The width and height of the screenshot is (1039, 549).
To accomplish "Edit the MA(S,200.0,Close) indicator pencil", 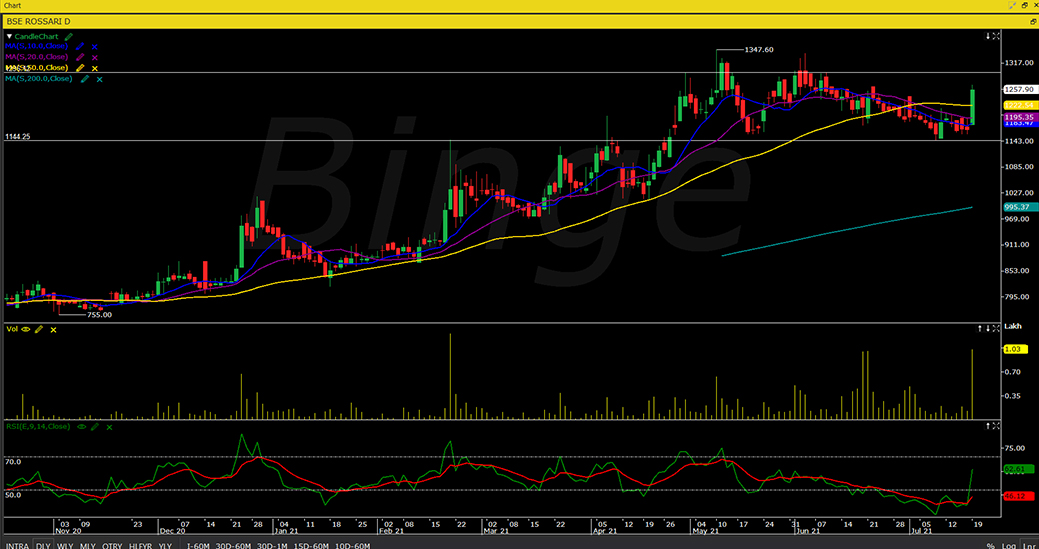I will point(85,79).
